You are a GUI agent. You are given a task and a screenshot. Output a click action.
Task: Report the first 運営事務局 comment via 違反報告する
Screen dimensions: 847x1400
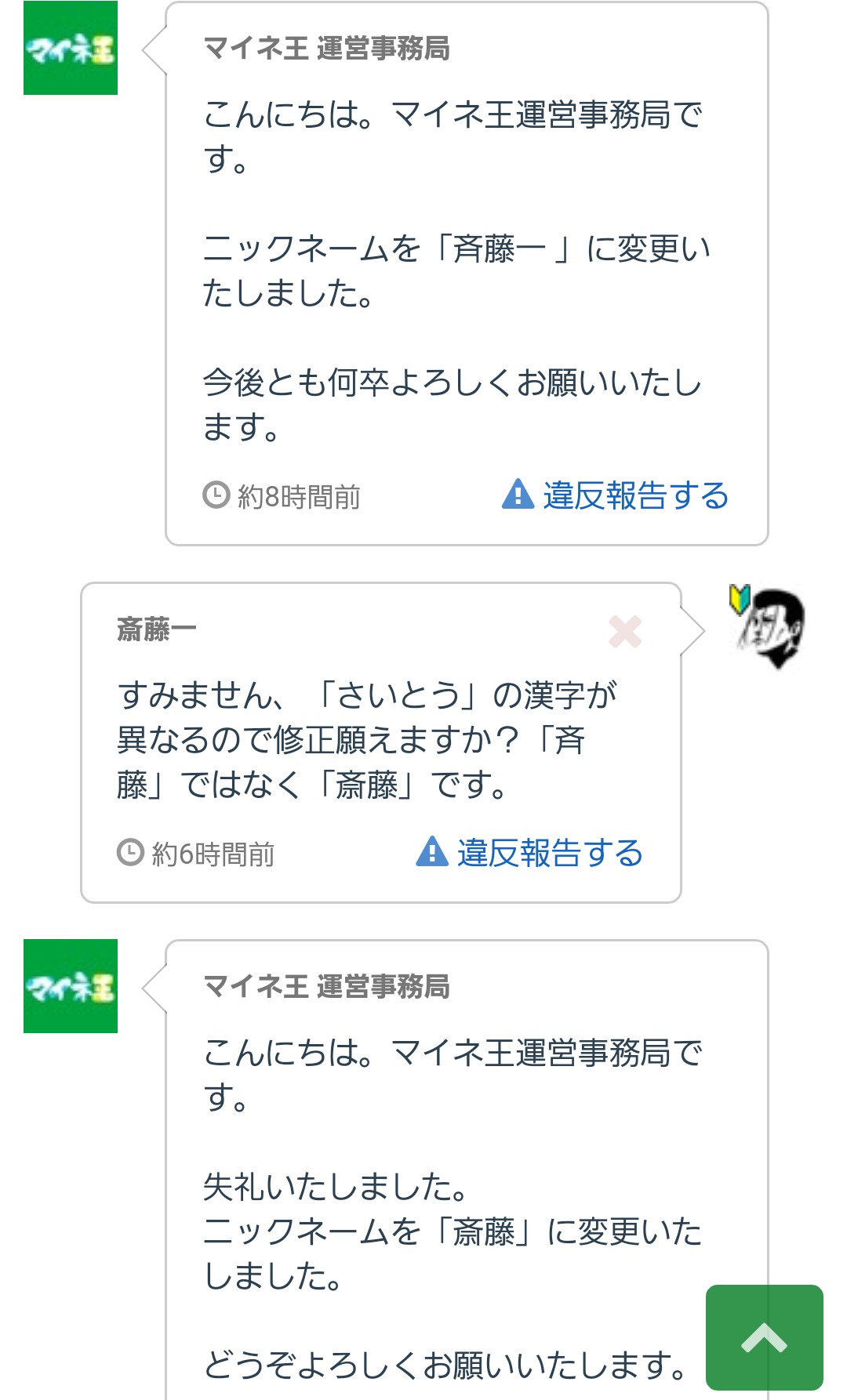tap(635, 496)
